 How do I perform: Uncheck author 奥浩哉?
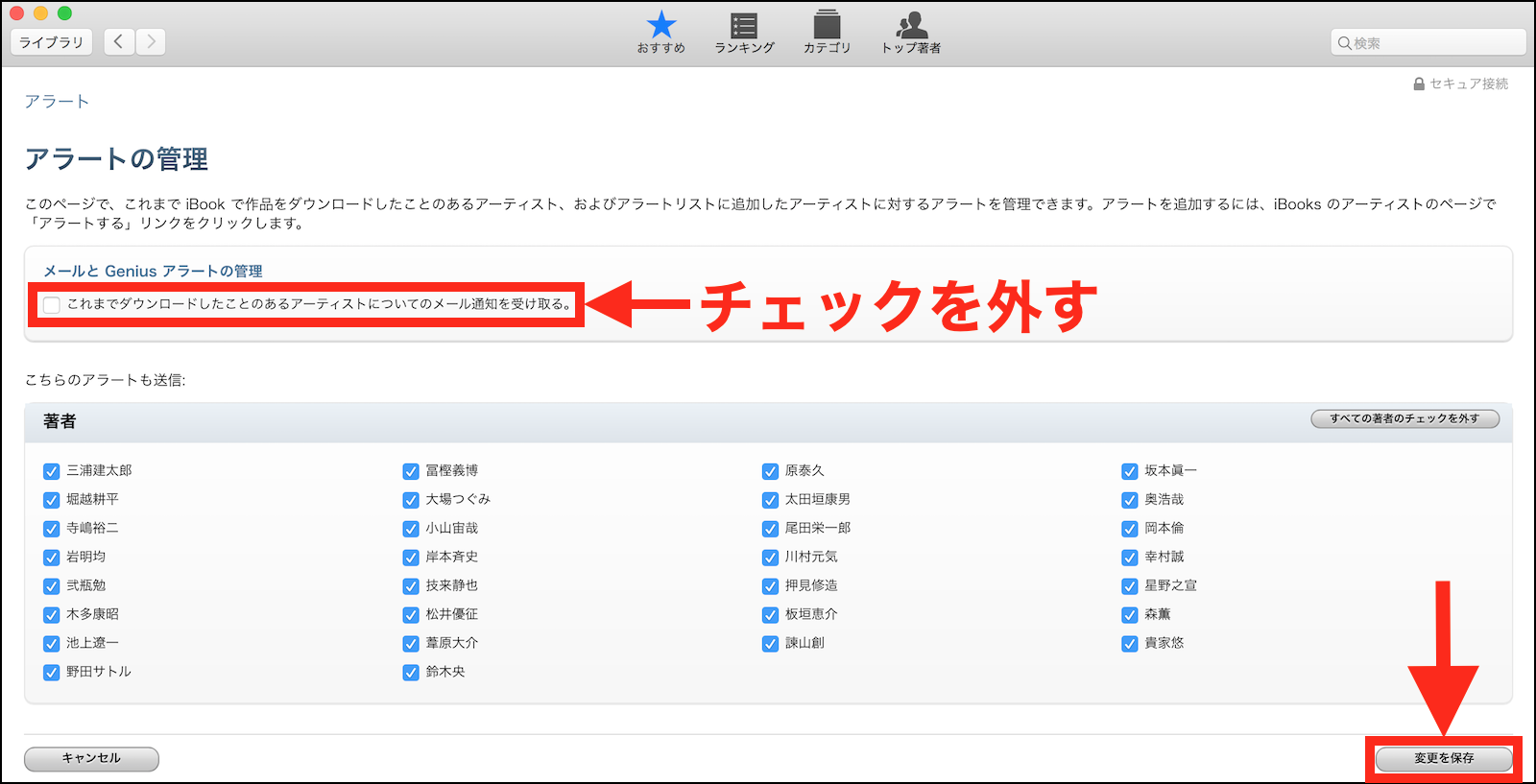1130,500
